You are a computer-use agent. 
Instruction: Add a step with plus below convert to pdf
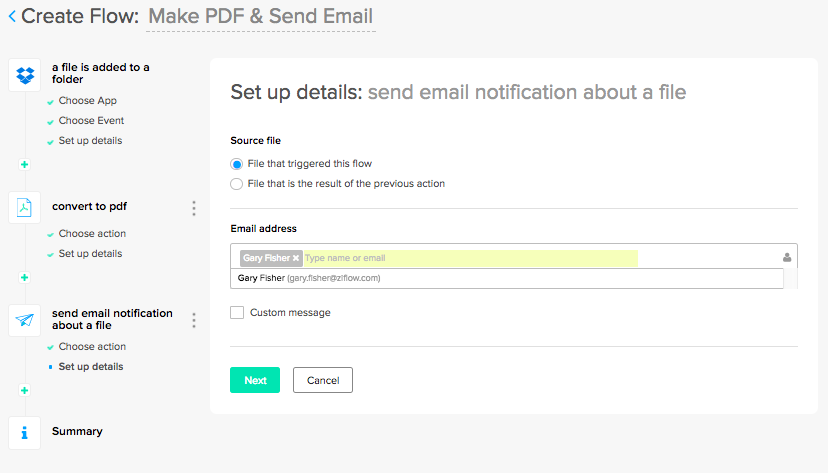(x=25, y=277)
